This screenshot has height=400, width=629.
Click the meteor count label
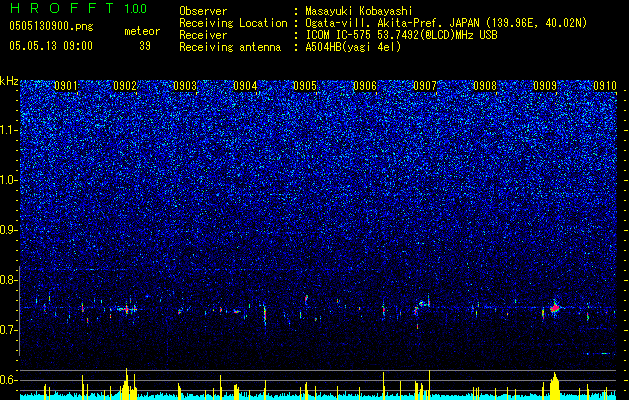pos(142,31)
